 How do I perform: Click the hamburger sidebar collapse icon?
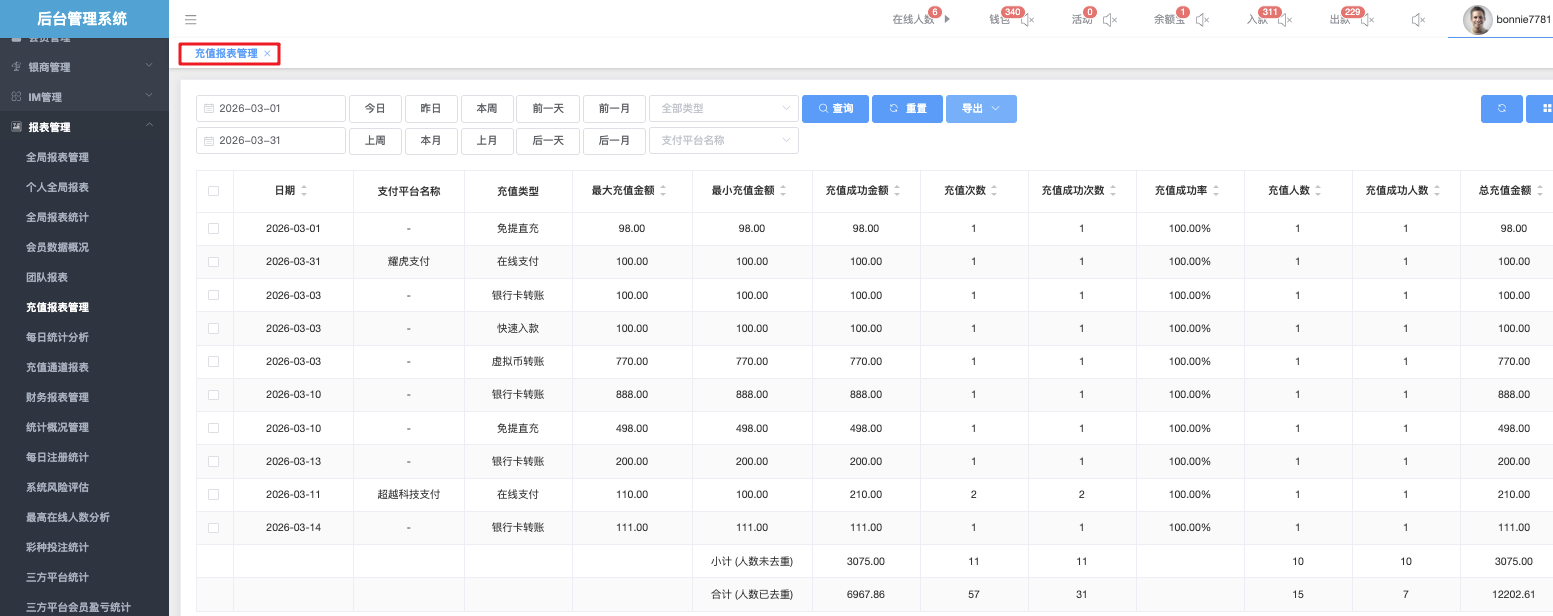191,19
